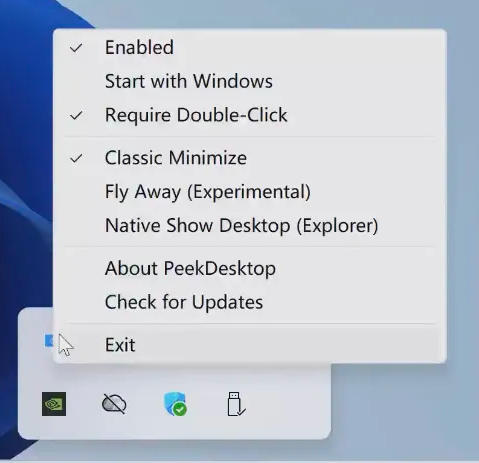Select Native Show Desktop (Explorer)
The height and width of the screenshot is (463, 479).
point(250,226)
